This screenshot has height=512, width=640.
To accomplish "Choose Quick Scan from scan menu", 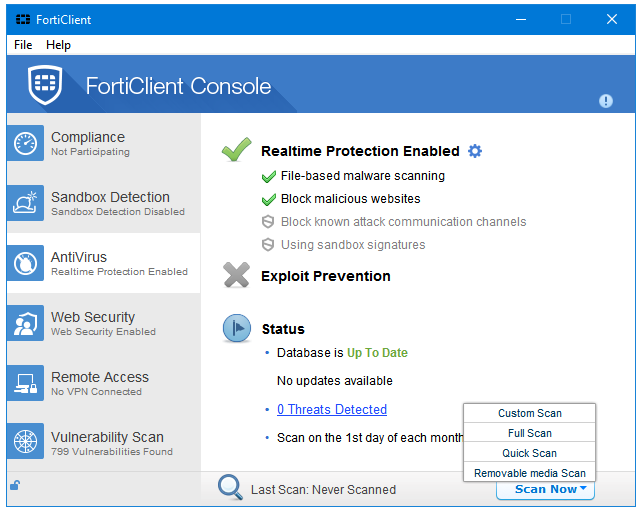I will (530, 453).
